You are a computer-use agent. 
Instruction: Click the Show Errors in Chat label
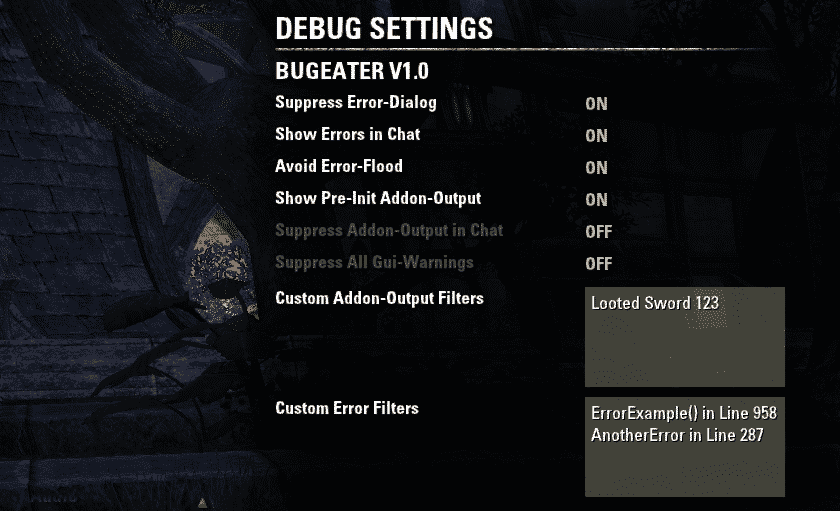348,134
